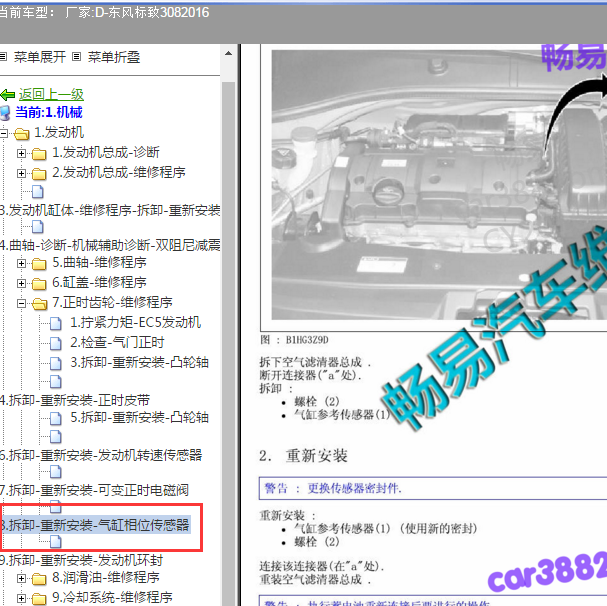
Task: Open 4.曲轴-诊断-机械辅助诊断-双阻尼减震
Action: click(x=110, y=245)
